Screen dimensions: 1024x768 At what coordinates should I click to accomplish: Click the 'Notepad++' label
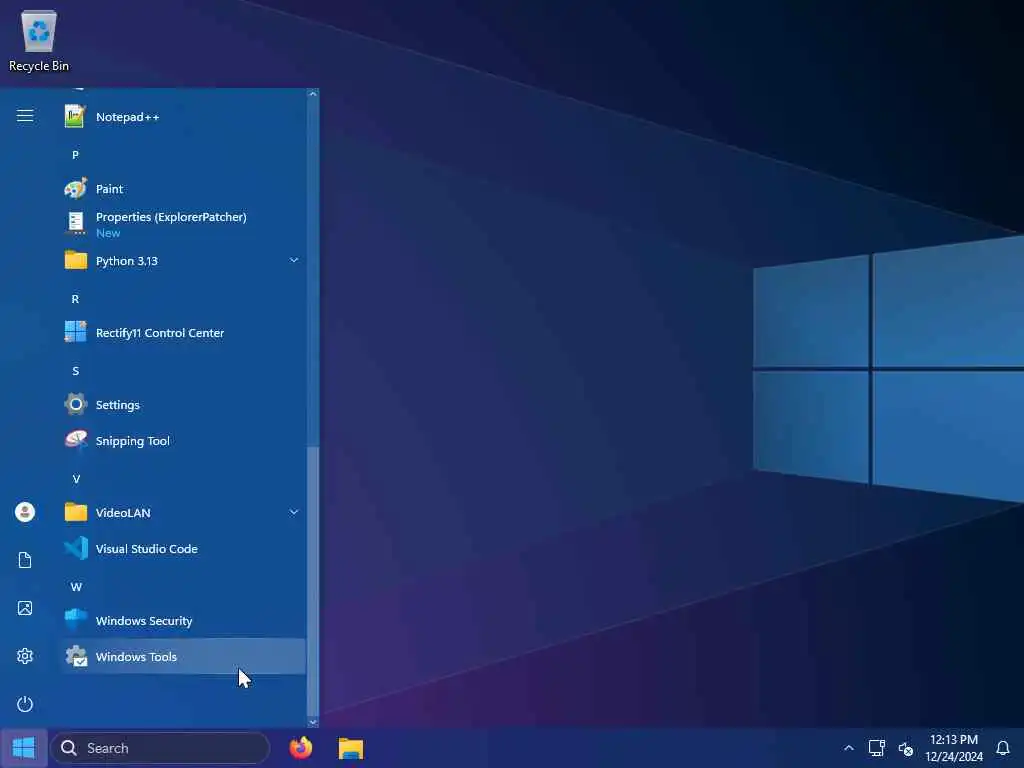coord(127,117)
